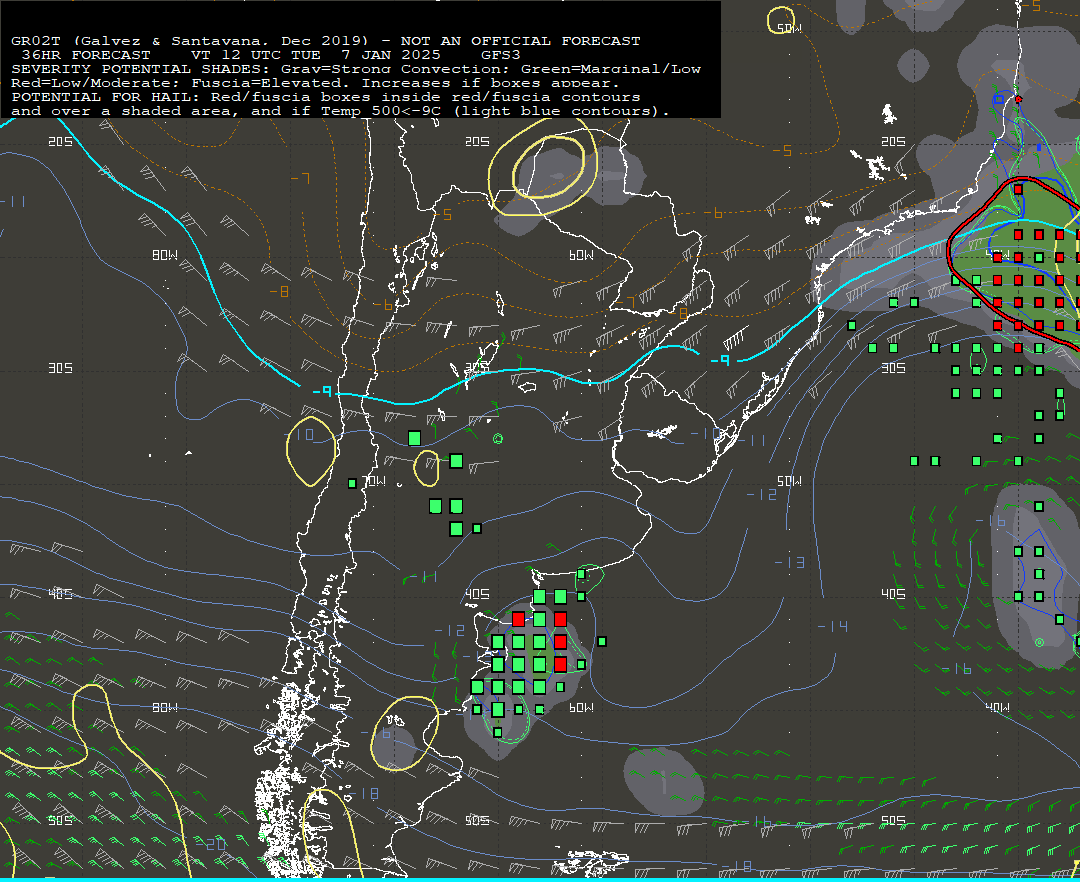
Task: Select the "-16" label in the eastern gray shading
Action: (x=990, y=521)
